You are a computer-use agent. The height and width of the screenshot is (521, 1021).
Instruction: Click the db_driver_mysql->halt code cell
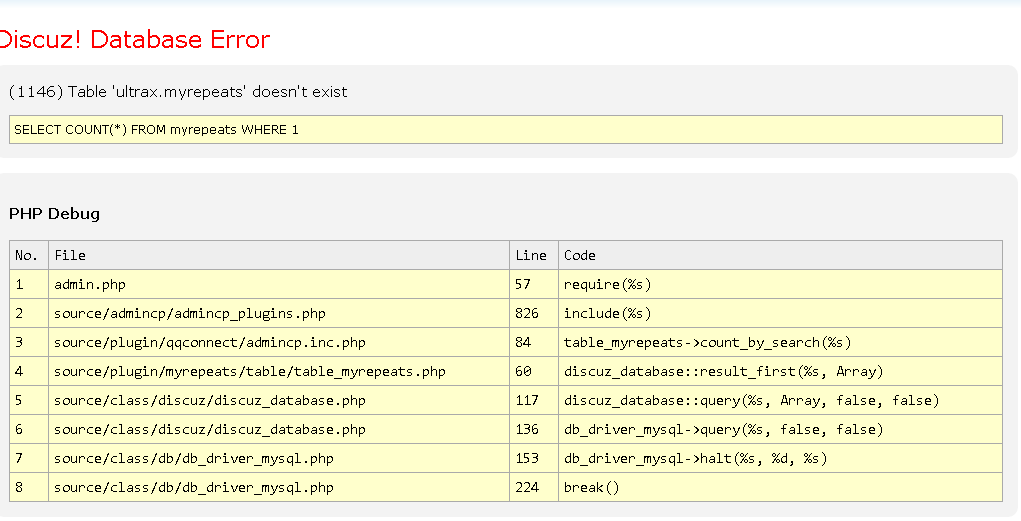[x=696, y=459]
